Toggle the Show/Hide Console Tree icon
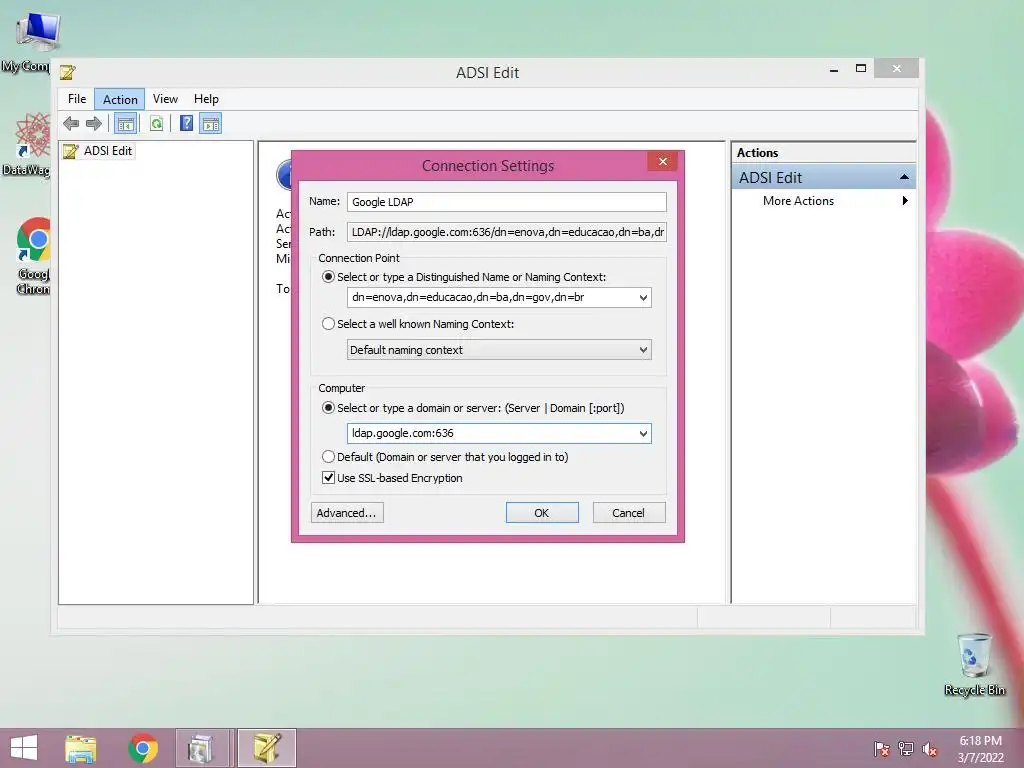1024x768 pixels. tap(125, 123)
